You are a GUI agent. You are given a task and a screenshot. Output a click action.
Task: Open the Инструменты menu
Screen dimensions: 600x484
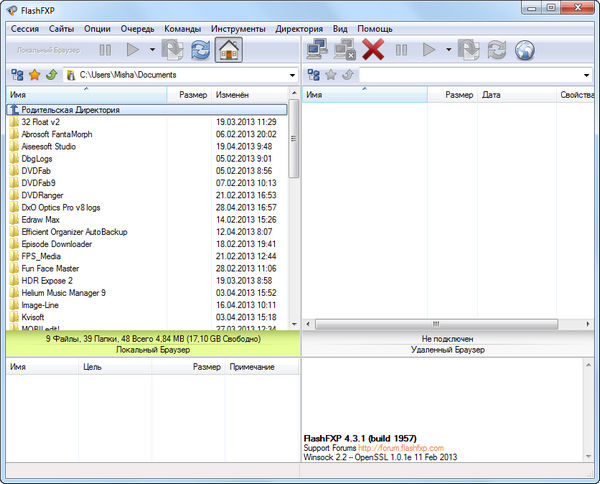click(x=238, y=29)
